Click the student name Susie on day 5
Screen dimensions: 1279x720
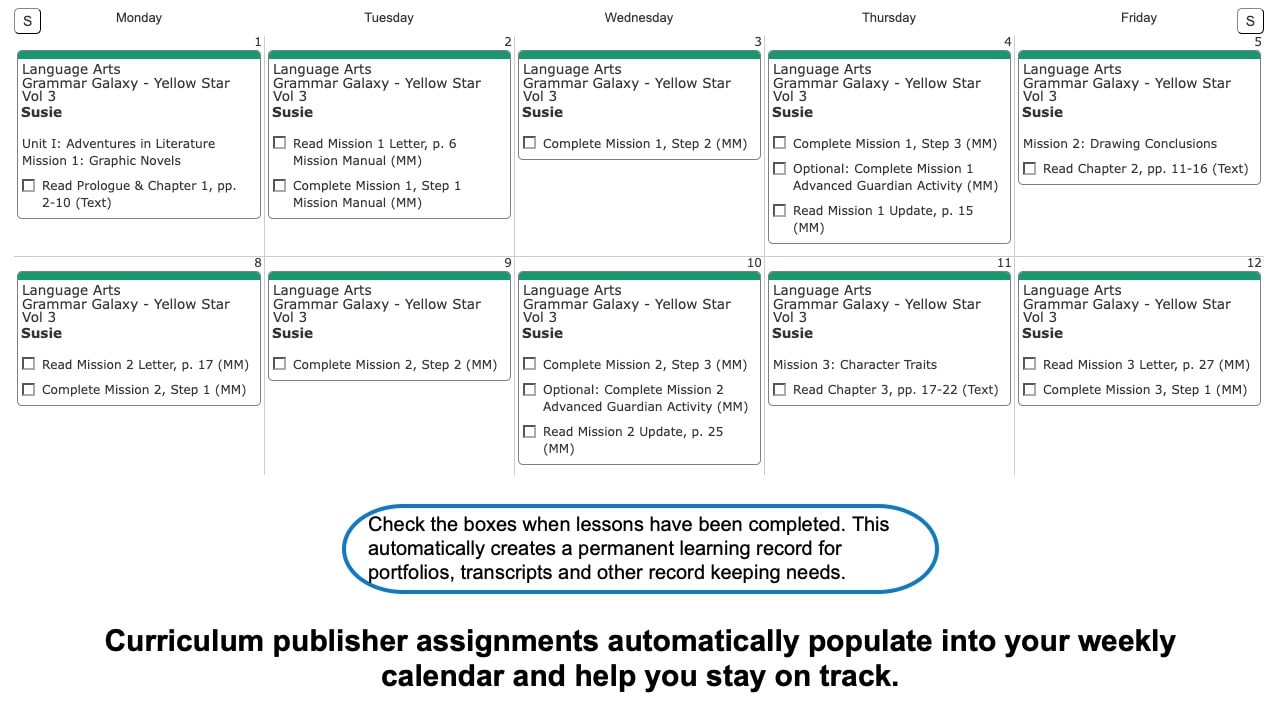click(x=1043, y=112)
